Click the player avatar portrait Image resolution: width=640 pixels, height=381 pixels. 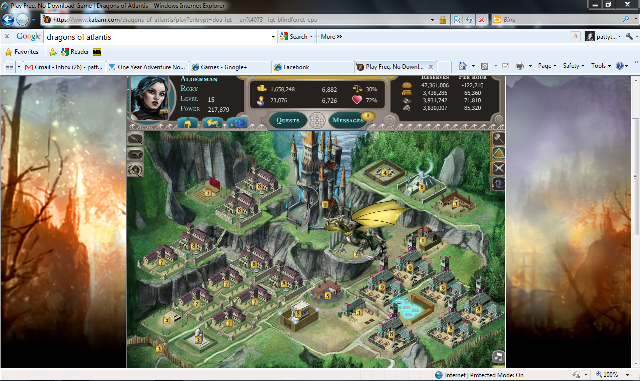(x=150, y=99)
